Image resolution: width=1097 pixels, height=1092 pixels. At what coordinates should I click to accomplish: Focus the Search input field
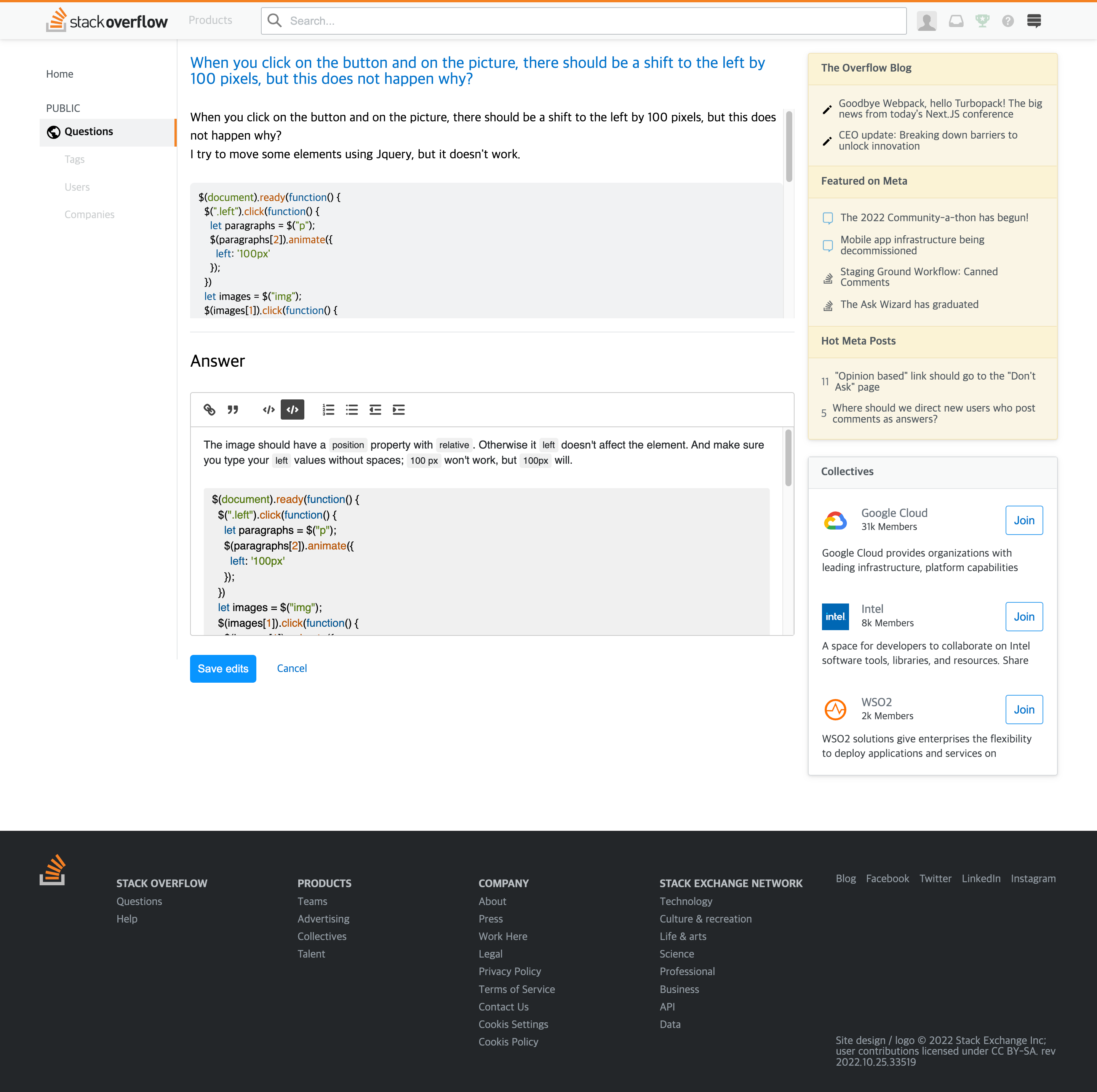584,21
